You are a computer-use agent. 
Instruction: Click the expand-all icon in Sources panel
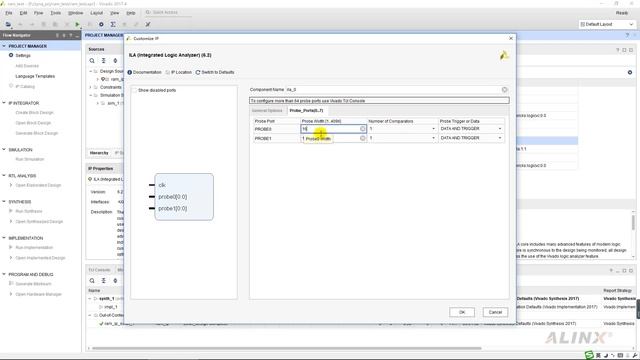click(115, 60)
